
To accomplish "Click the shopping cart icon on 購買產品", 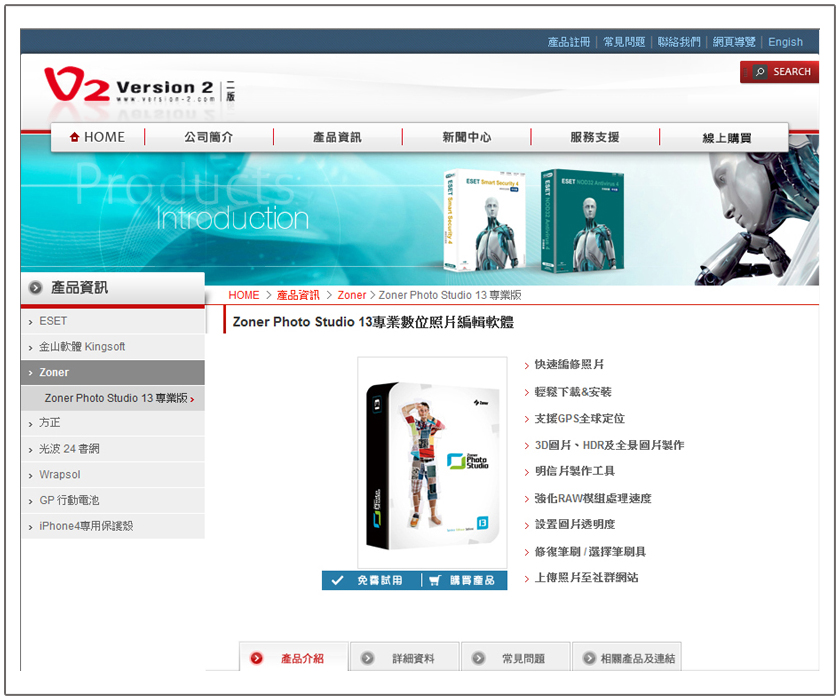I will click(x=435, y=580).
